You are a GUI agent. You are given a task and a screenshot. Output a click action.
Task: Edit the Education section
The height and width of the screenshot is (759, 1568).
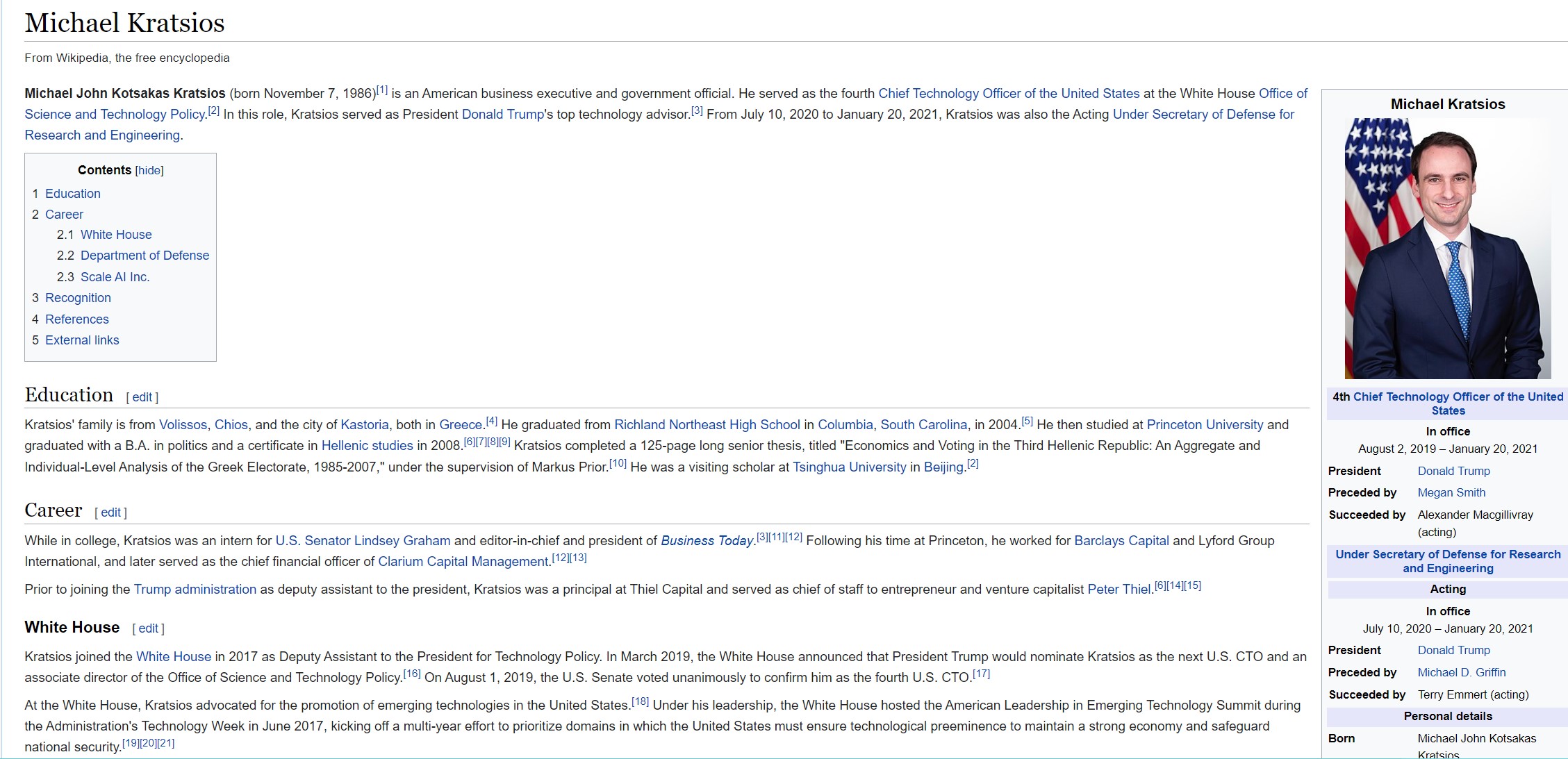click(142, 397)
